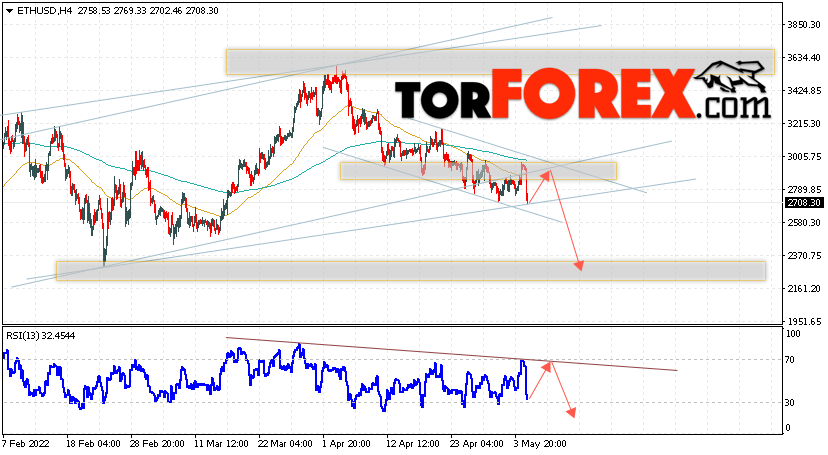Select the 2580.30 price axis label
This screenshot has width=828, height=455.
coord(804,223)
